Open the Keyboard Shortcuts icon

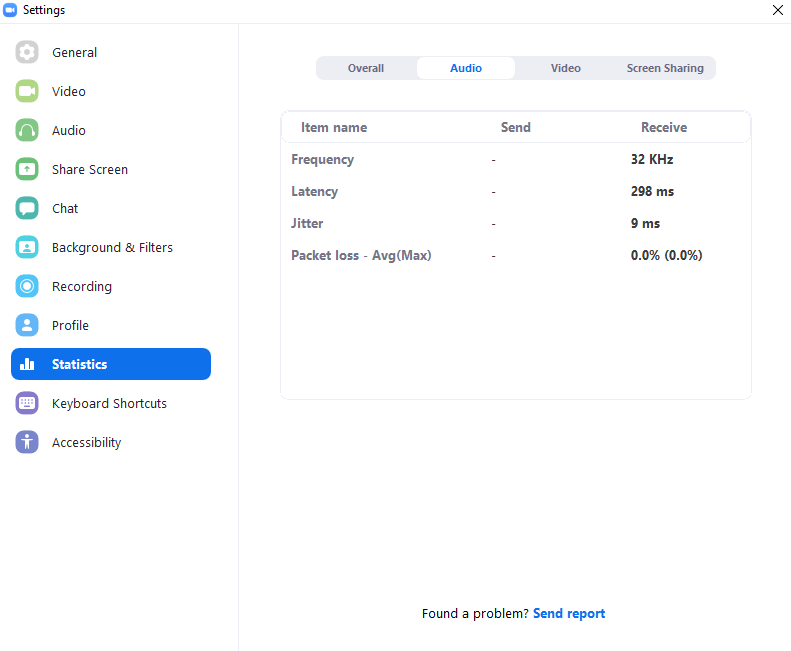[27, 403]
